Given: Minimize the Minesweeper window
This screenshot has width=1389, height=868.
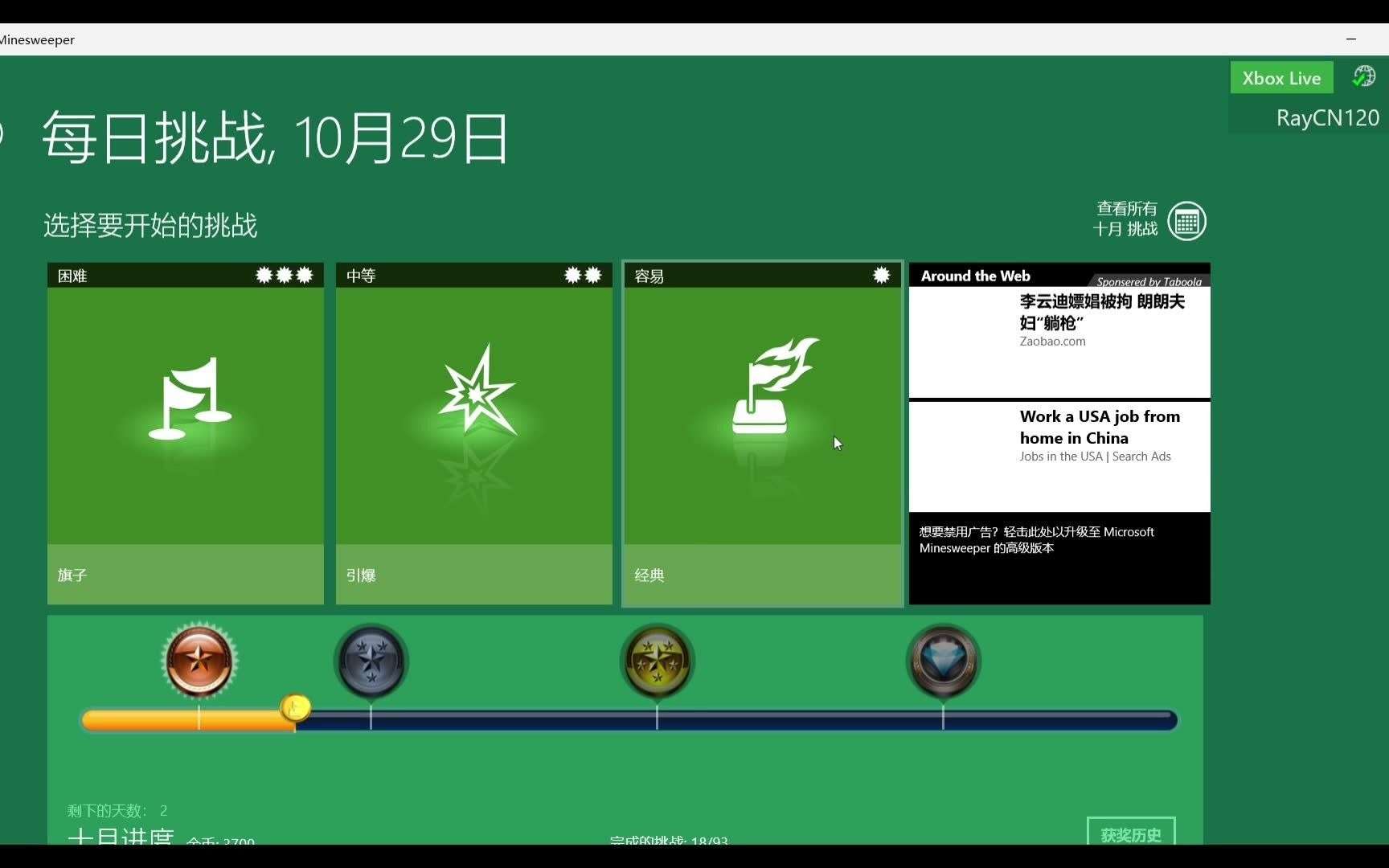Looking at the screenshot, I should point(1351,39).
